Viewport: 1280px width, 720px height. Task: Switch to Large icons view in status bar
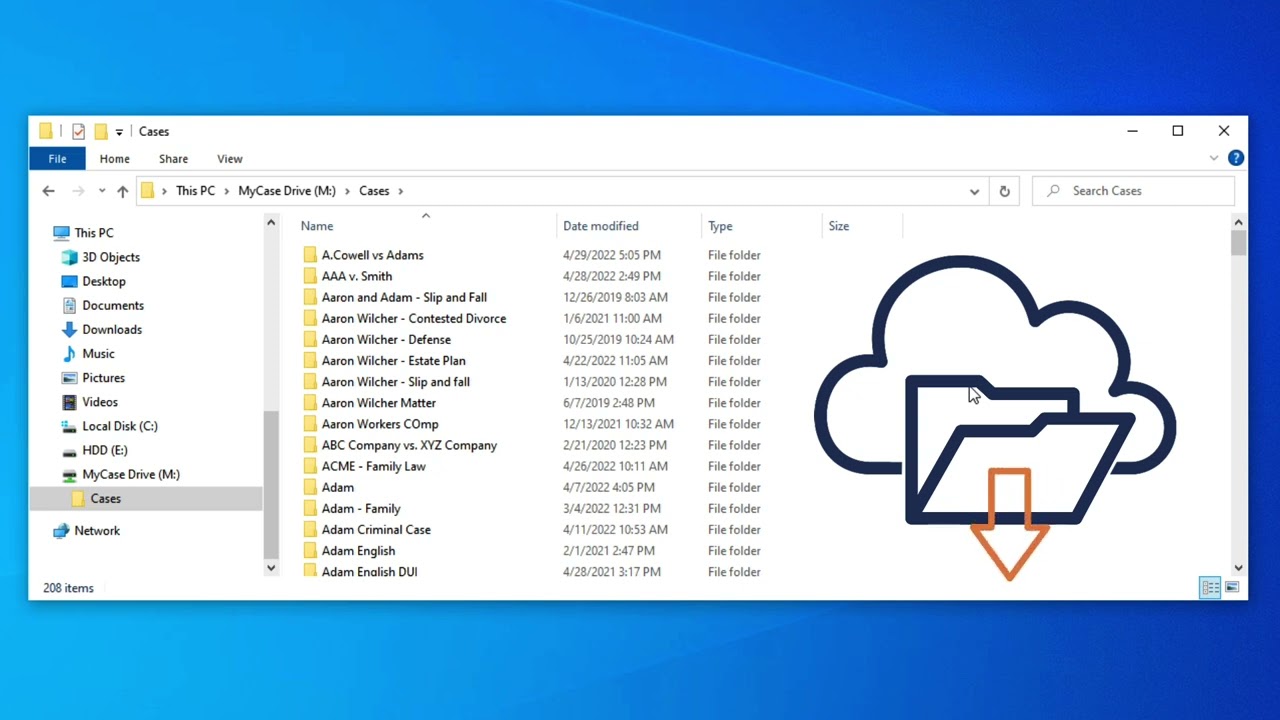pyautogui.click(x=1232, y=588)
